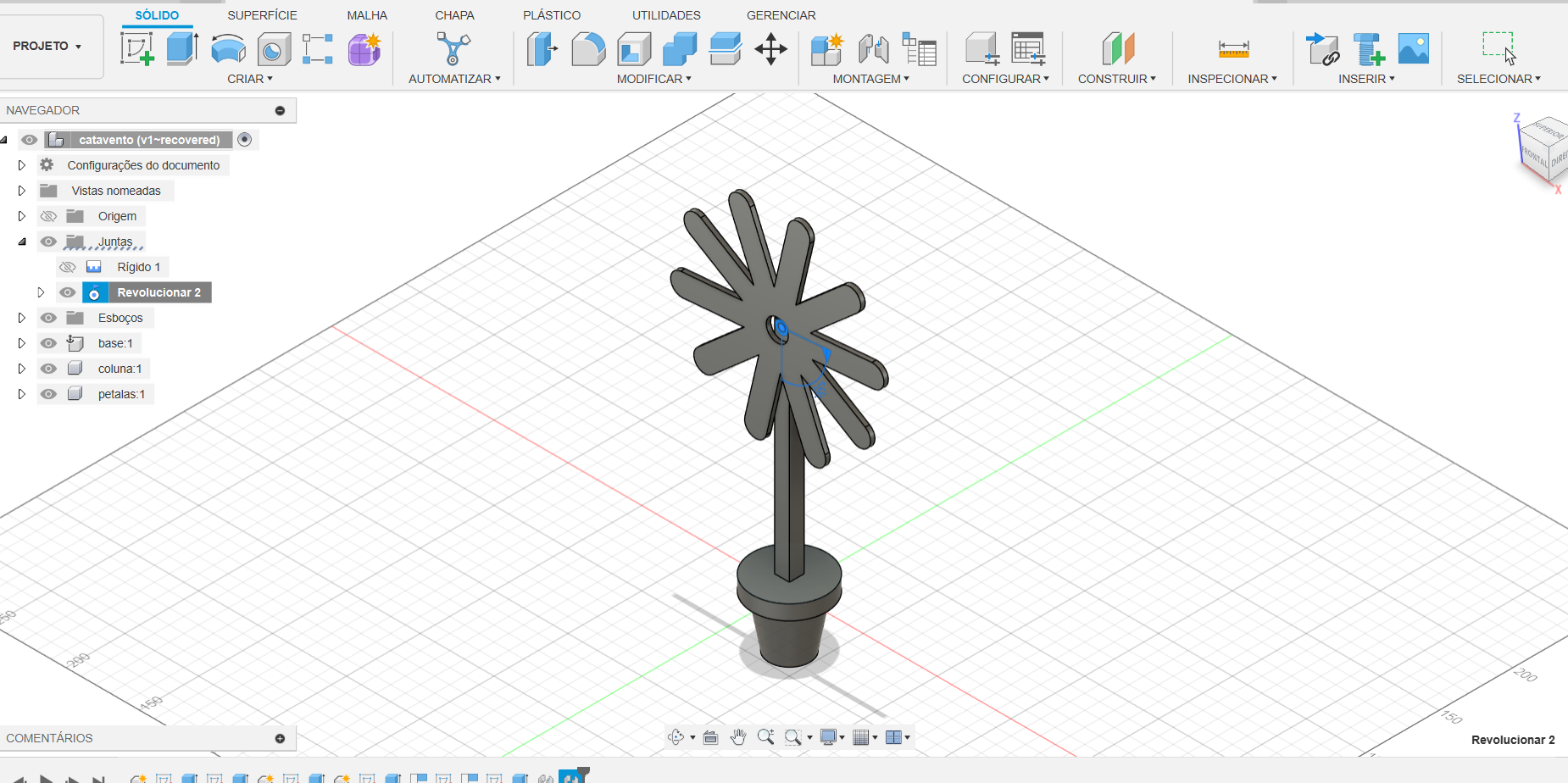Toggle visibility of catavento root component

coord(30,140)
